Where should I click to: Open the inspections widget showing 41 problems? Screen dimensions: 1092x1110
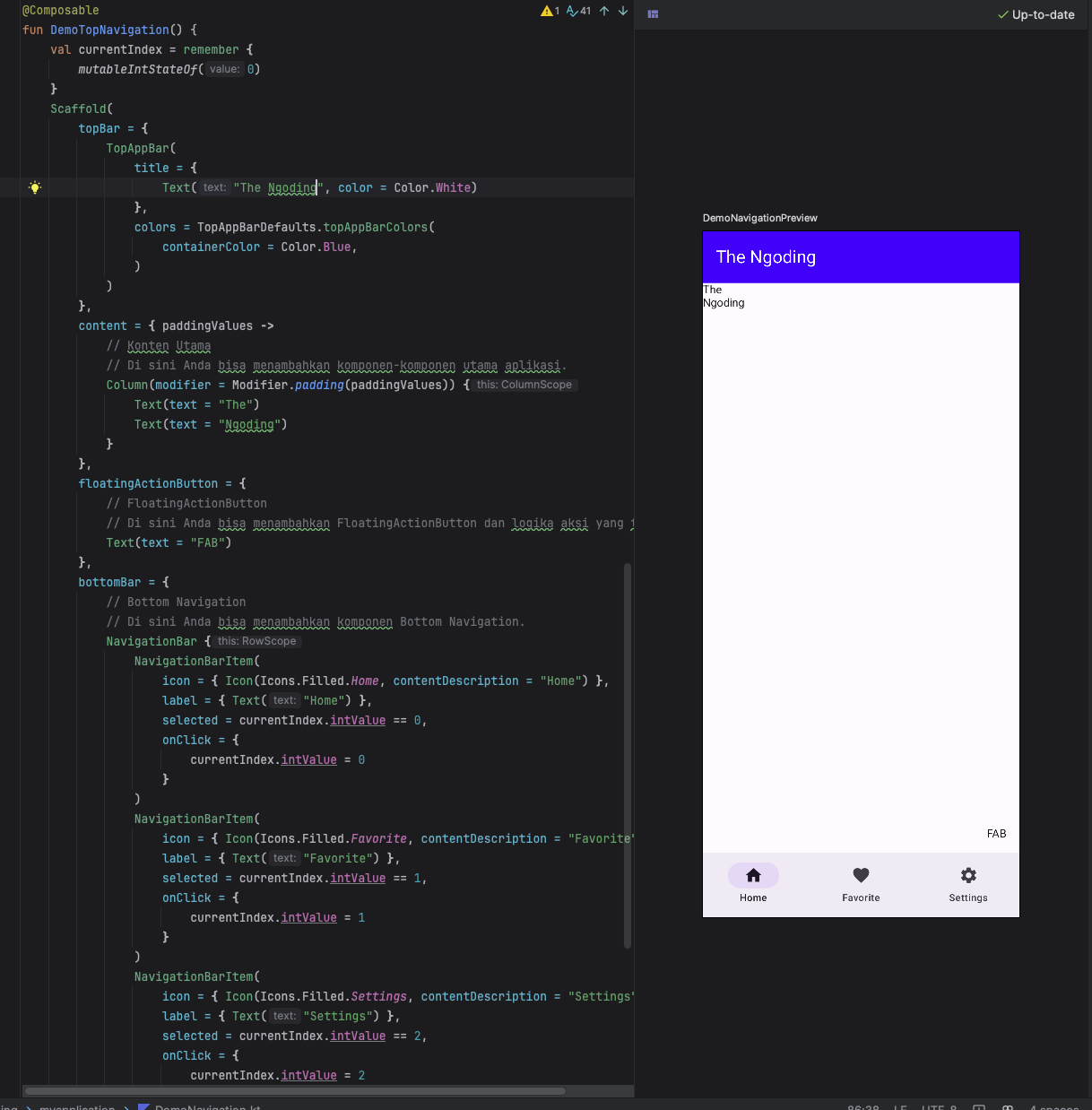(576, 13)
